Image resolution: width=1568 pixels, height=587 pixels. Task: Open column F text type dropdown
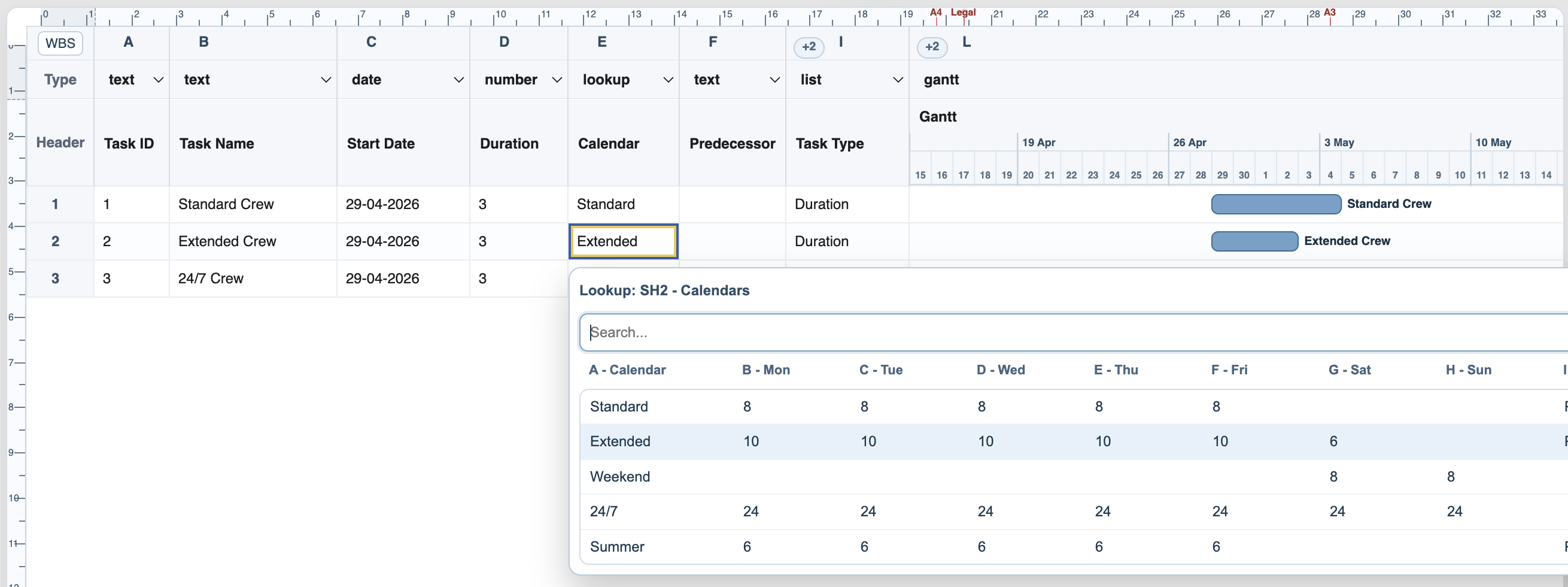(x=774, y=80)
